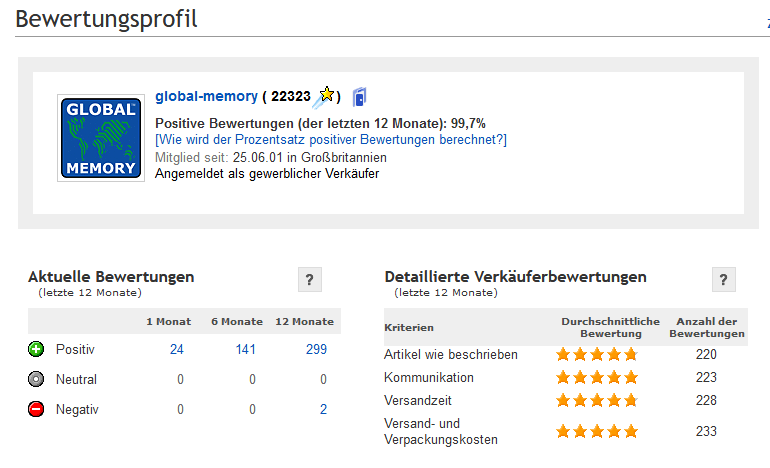Click the blue eBay shop door icon

(x=359, y=97)
